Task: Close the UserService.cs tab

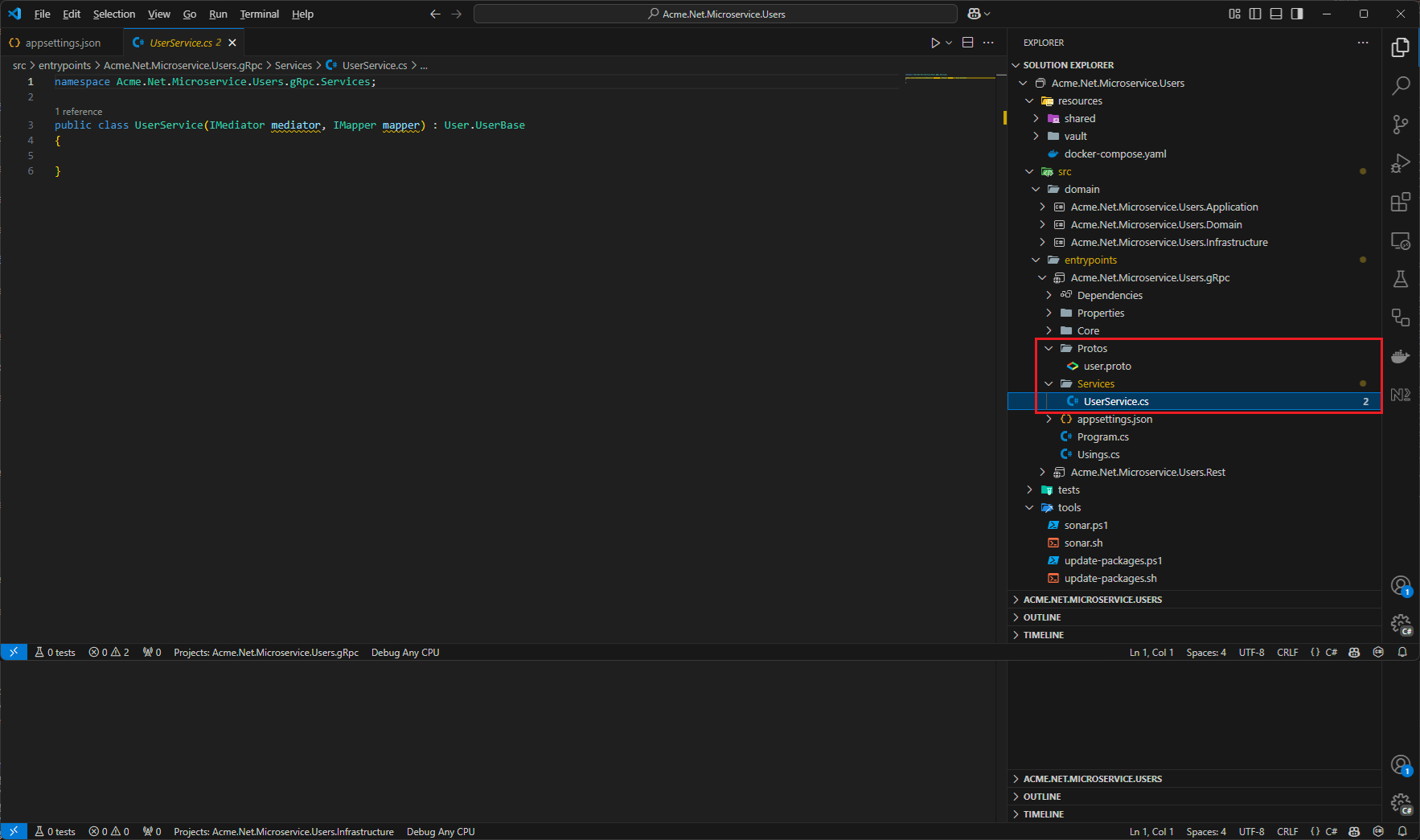Action: coord(232,43)
